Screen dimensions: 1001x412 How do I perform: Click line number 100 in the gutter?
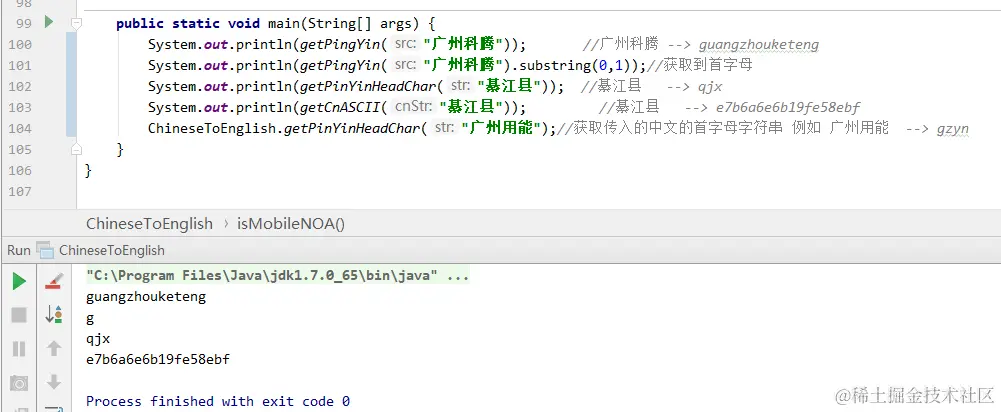click(x=20, y=45)
